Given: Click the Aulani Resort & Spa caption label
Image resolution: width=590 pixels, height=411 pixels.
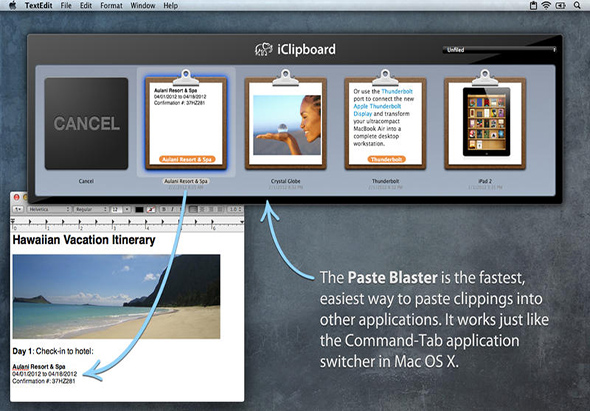Looking at the screenshot, I should (x=186, y=181).
